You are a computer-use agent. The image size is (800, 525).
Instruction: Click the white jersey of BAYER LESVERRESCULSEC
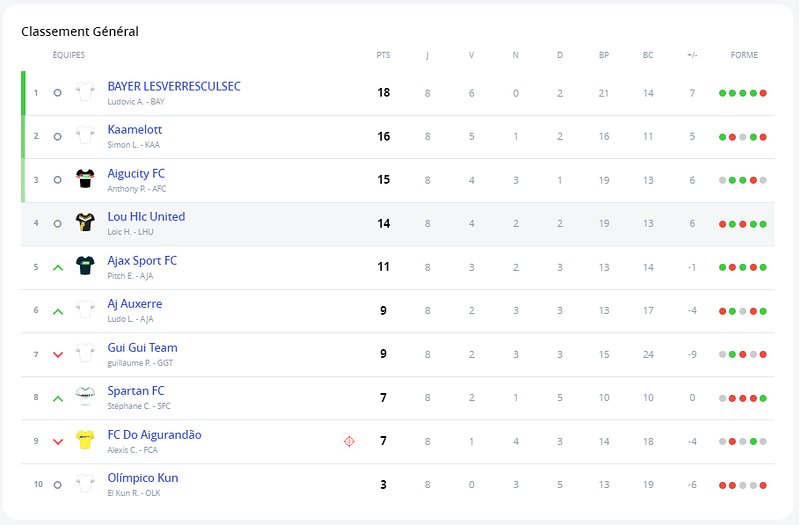coord(85,92)
